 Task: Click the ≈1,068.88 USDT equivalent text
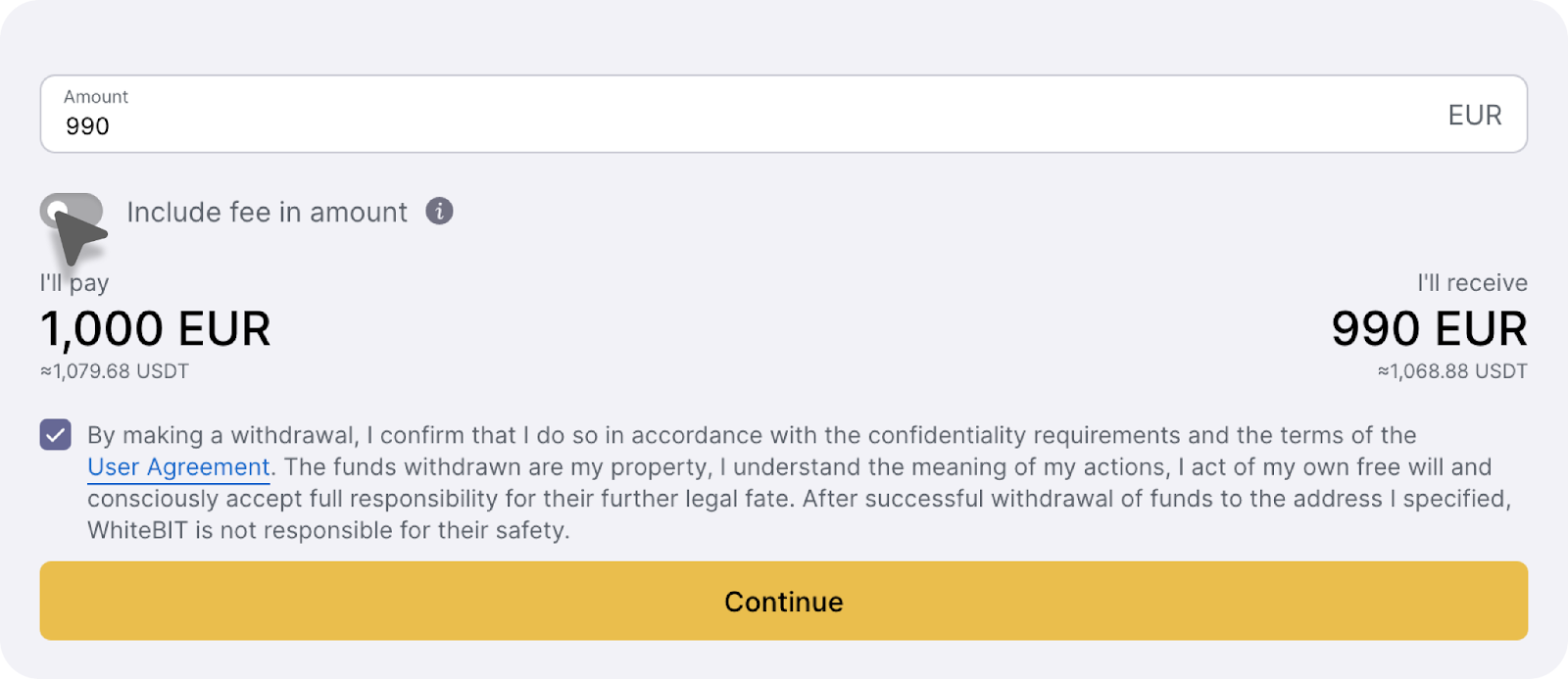[1452, 371]
